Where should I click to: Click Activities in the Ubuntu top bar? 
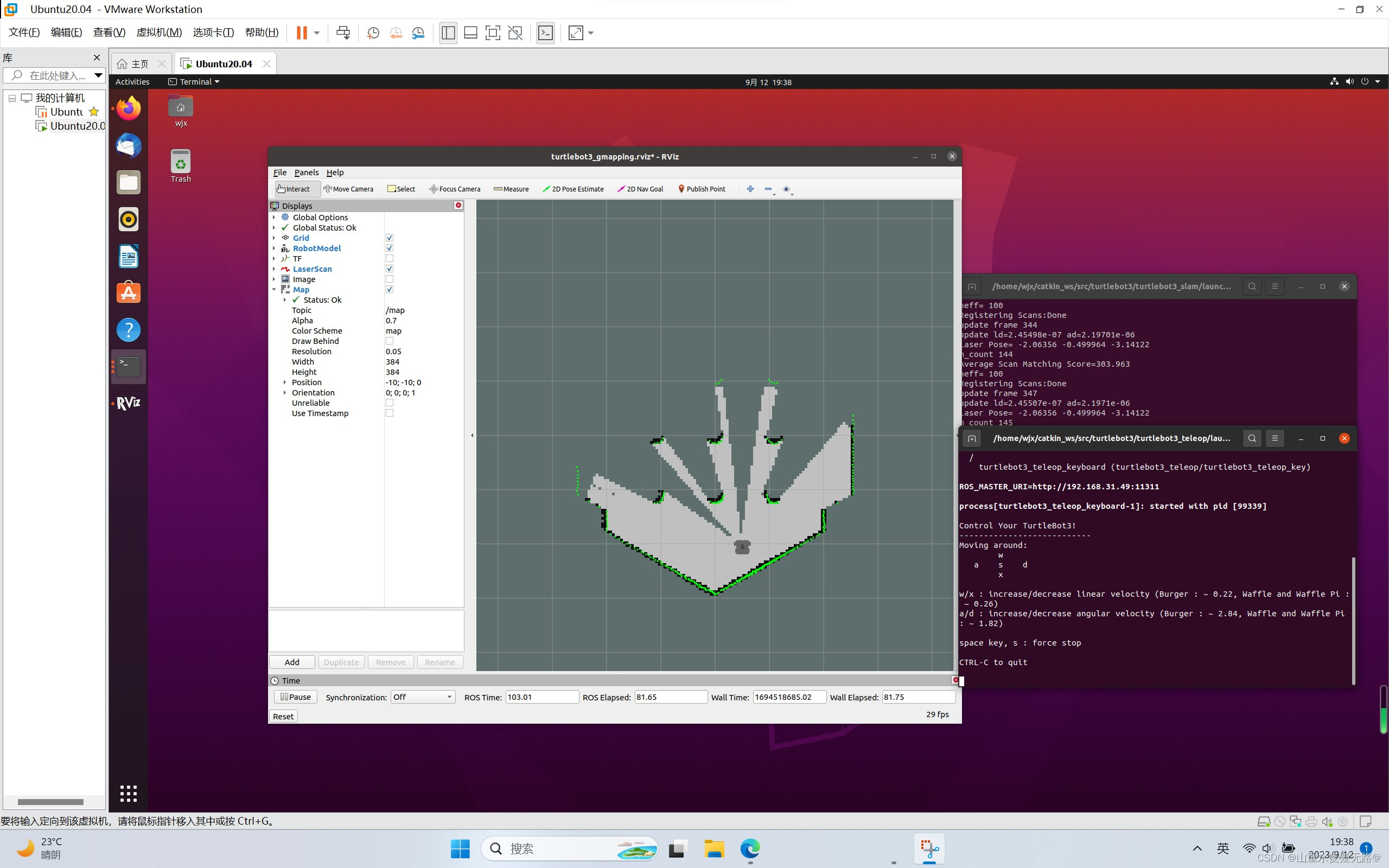pyautogui.click(x=132, y=81)
